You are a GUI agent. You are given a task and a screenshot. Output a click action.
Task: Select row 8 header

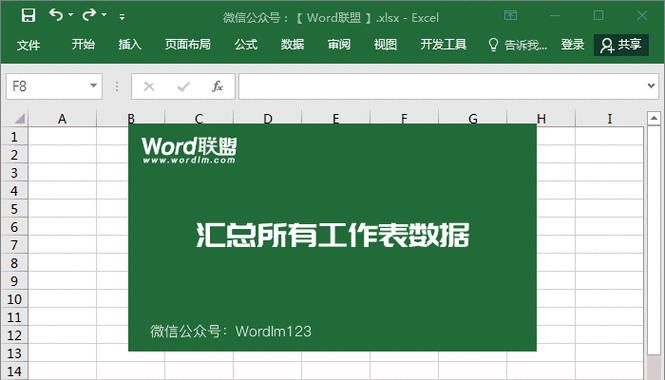tap(14, 263)
